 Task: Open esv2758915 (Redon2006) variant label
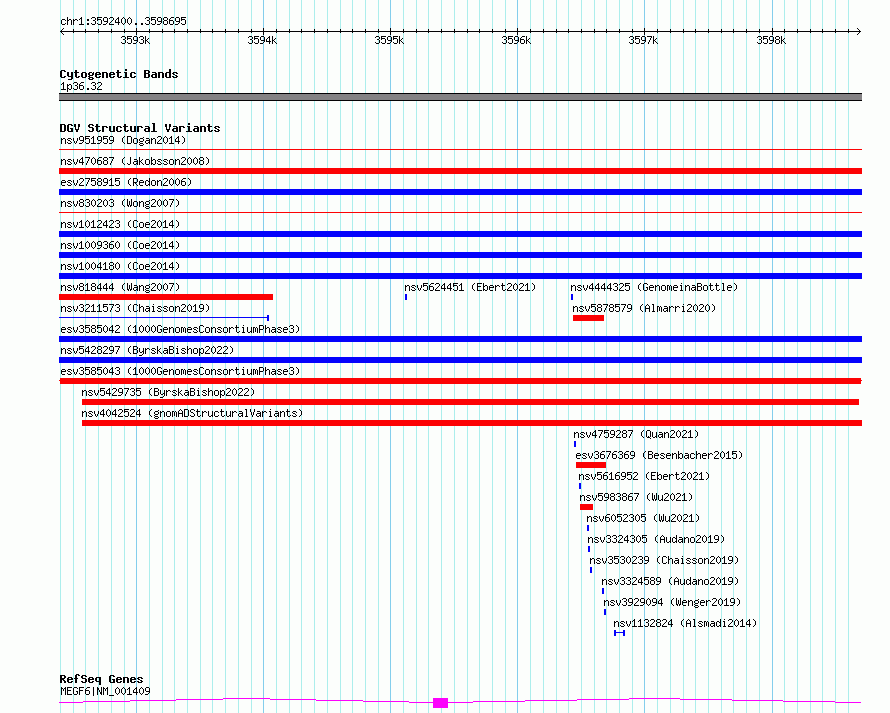point(126,182)
